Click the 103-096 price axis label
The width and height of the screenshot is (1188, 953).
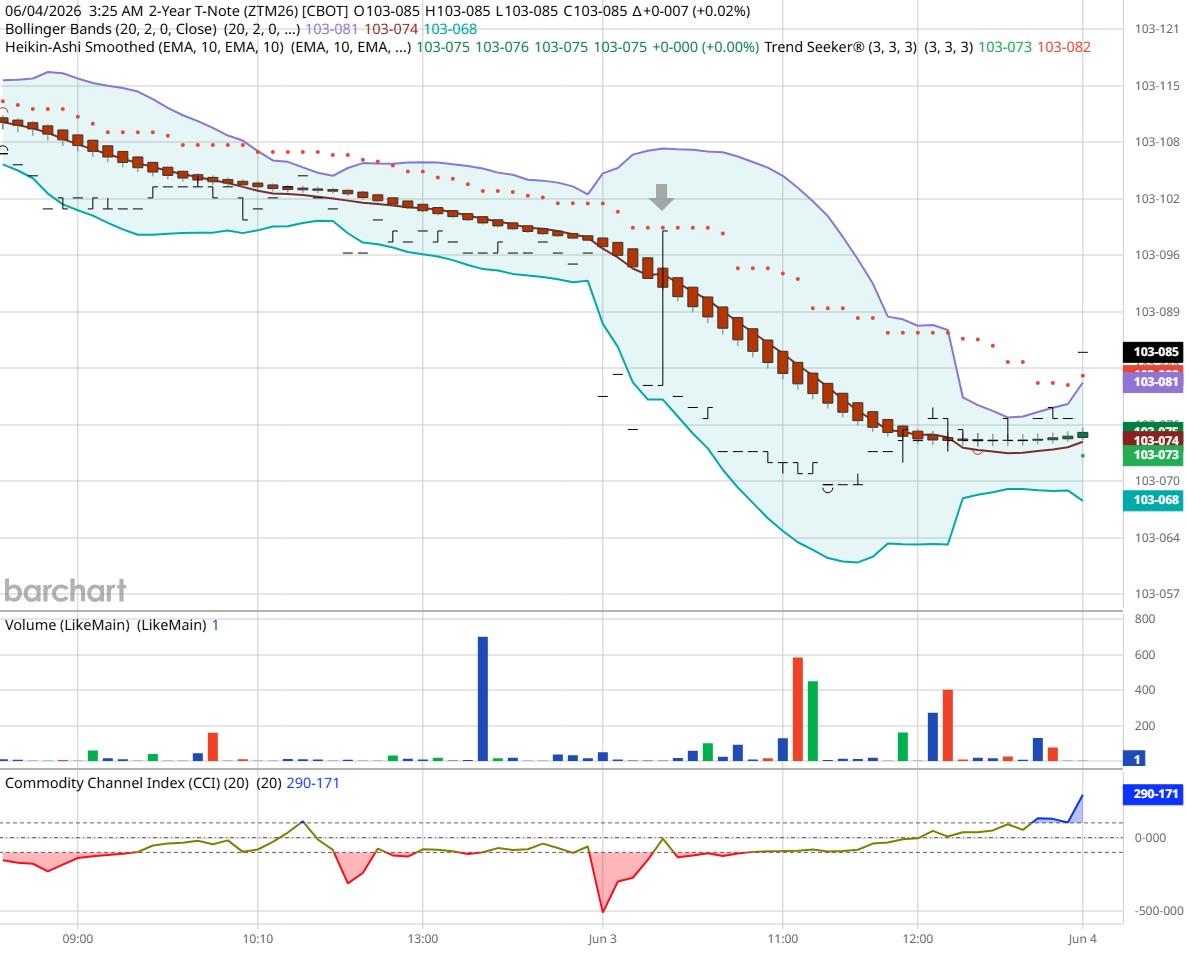1156,255
